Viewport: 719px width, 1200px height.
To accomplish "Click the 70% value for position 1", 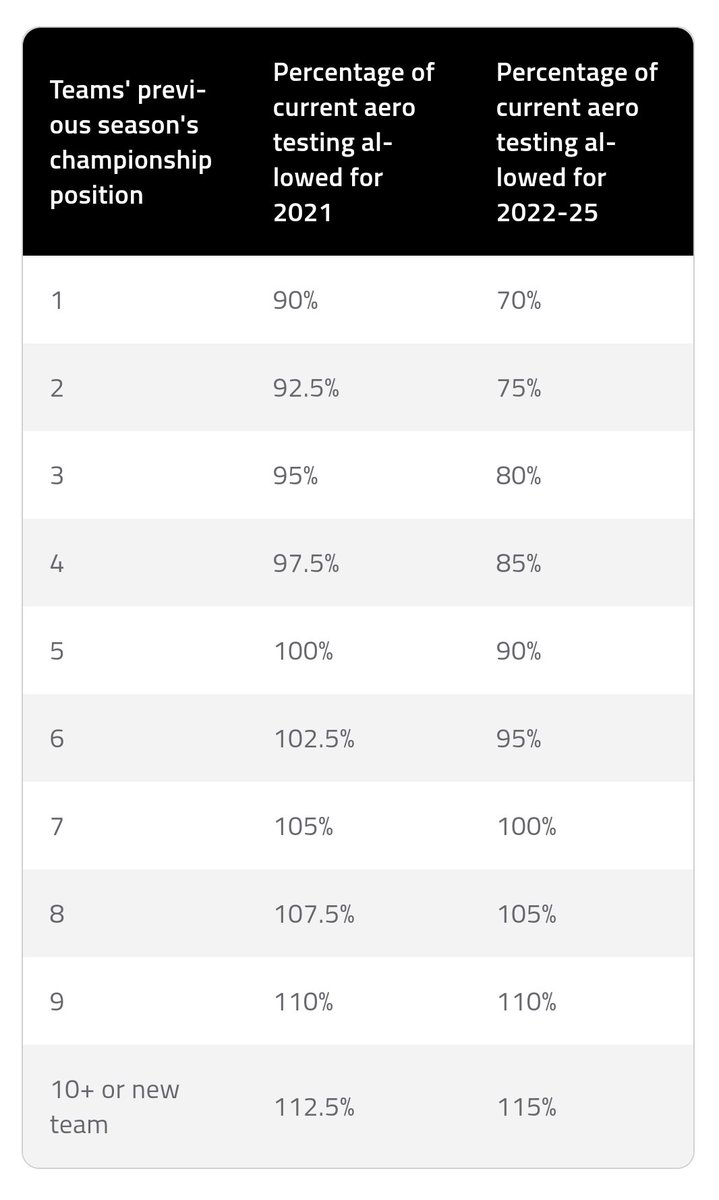I will pos(518,300).
